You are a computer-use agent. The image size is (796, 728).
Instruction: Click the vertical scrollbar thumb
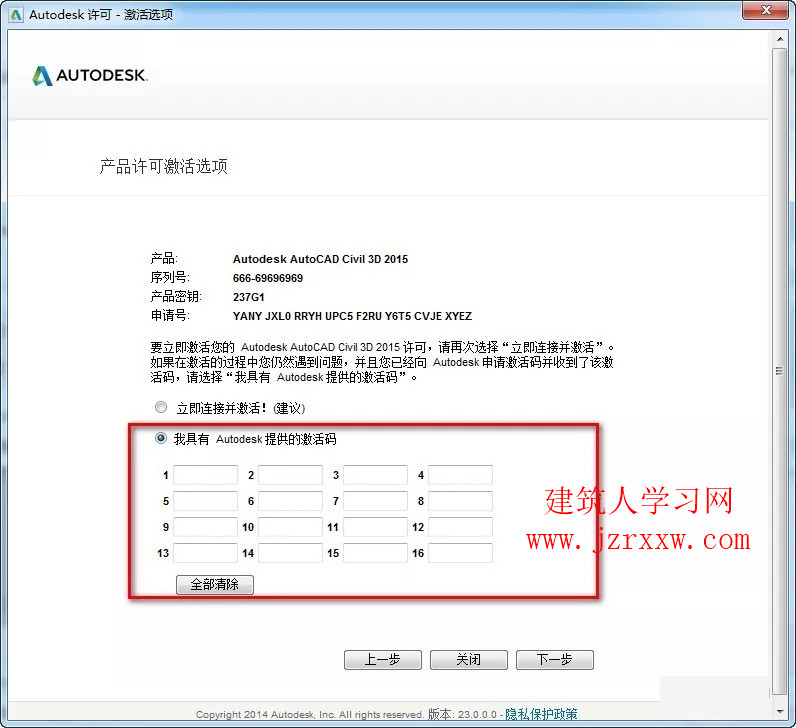point(780,371)
